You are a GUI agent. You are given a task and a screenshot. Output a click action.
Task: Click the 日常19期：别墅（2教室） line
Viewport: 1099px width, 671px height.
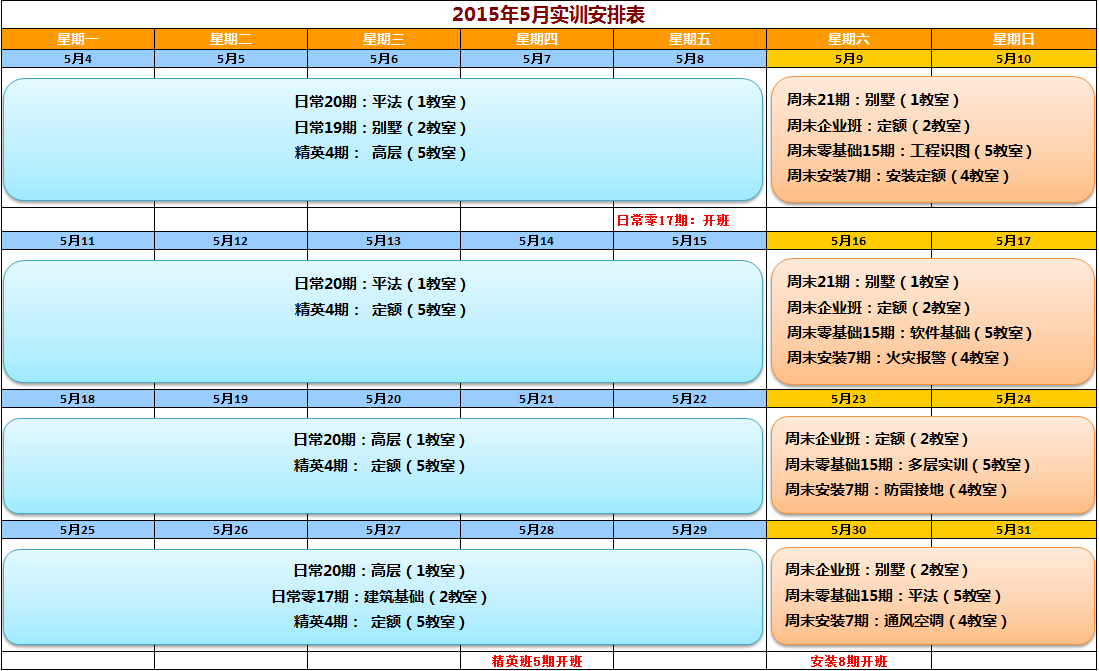(380, 128)
